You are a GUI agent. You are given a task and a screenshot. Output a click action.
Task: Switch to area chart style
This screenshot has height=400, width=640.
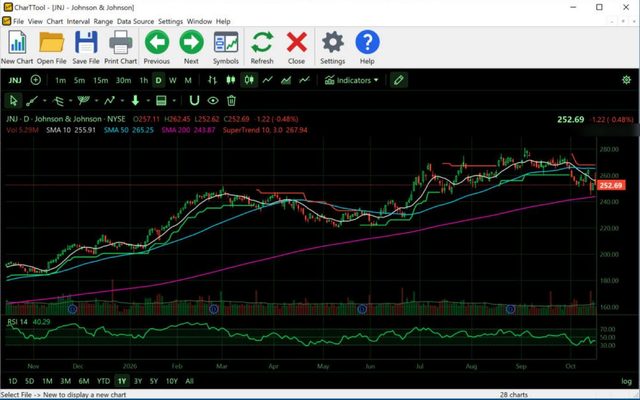(x=286, y=80)
